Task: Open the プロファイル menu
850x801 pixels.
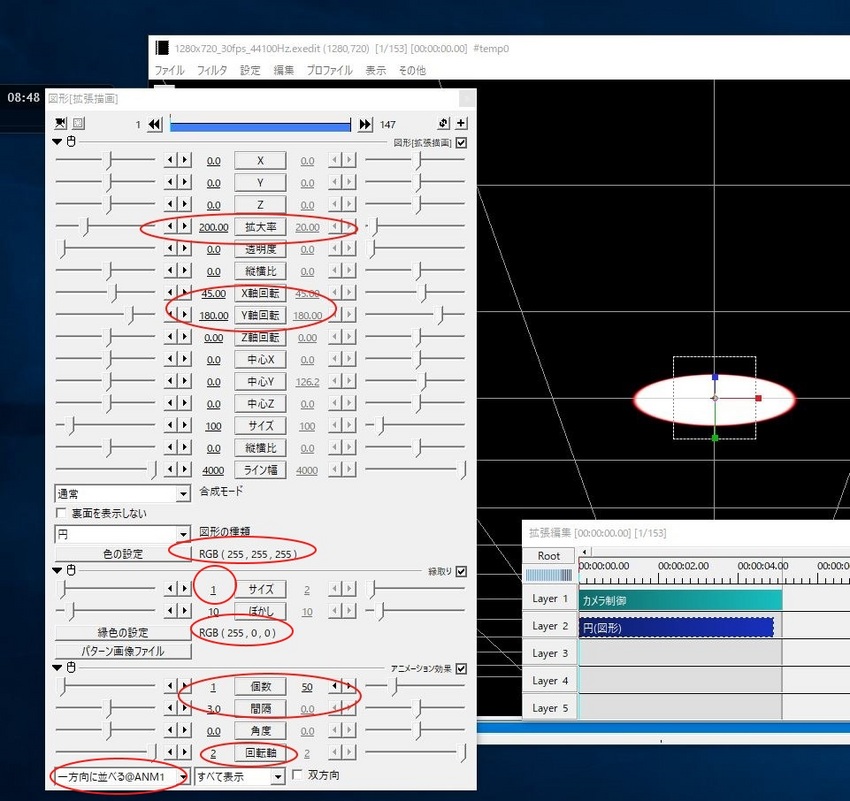Action: (330, 70)
